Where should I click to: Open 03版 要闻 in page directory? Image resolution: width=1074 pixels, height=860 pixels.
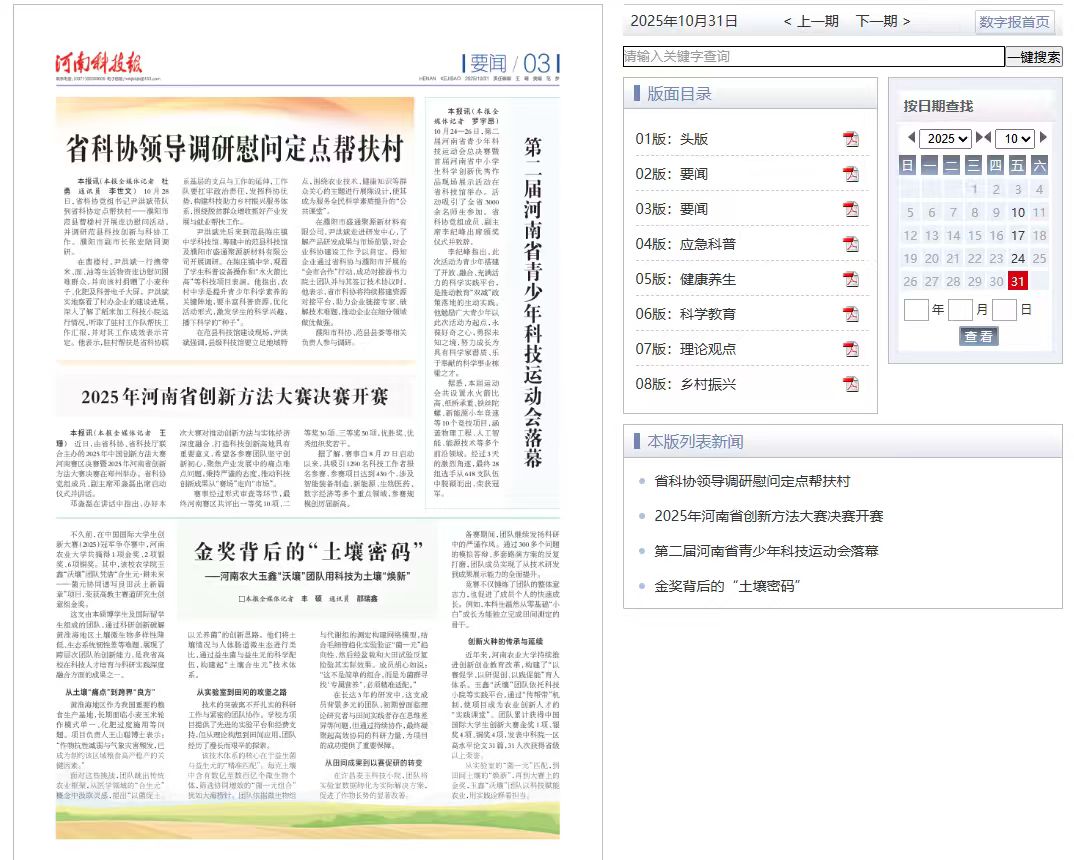click(672, 209)
